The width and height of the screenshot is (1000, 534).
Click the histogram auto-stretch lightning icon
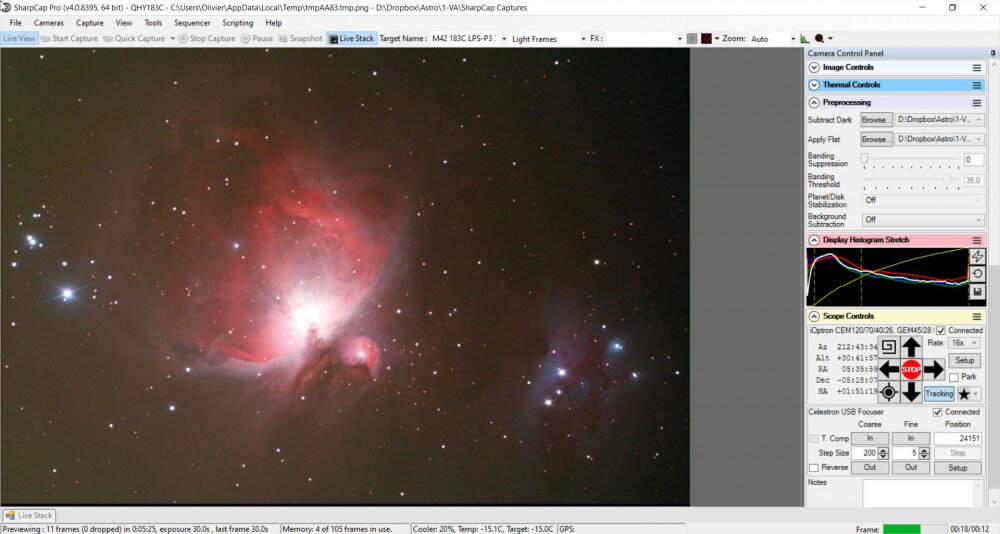[977, 256]
